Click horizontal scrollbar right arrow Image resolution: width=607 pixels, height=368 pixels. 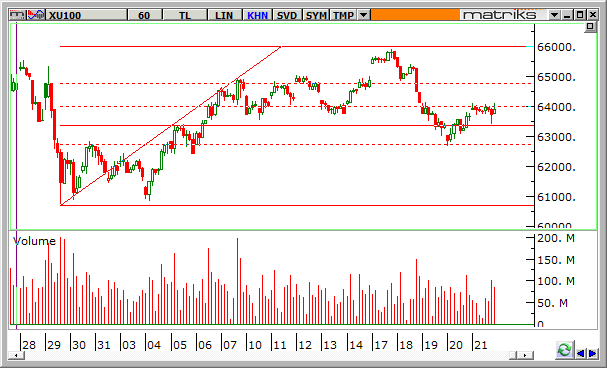coord(525,355)
